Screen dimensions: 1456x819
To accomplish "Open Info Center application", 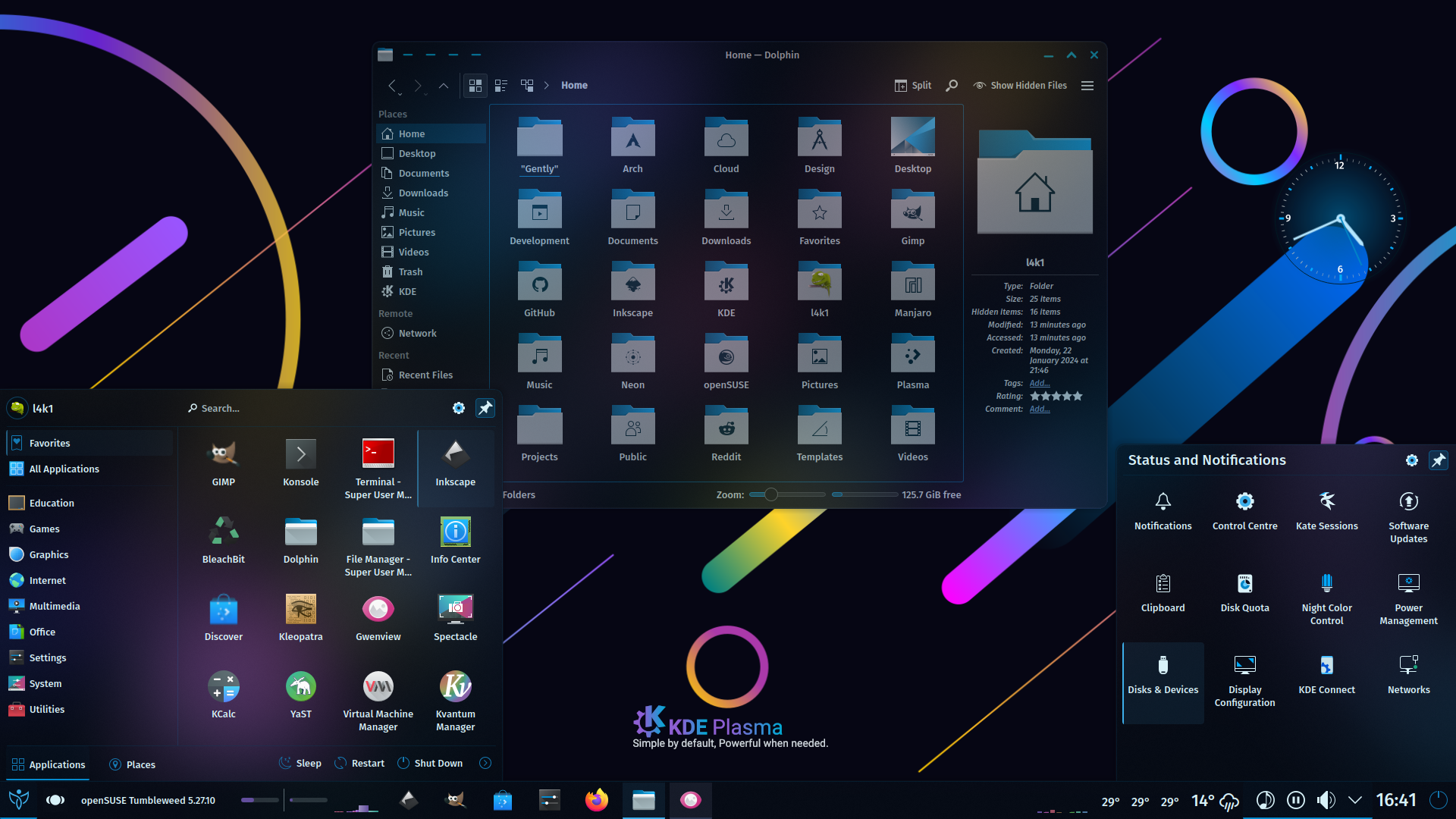I will click(x=455, y=541).
